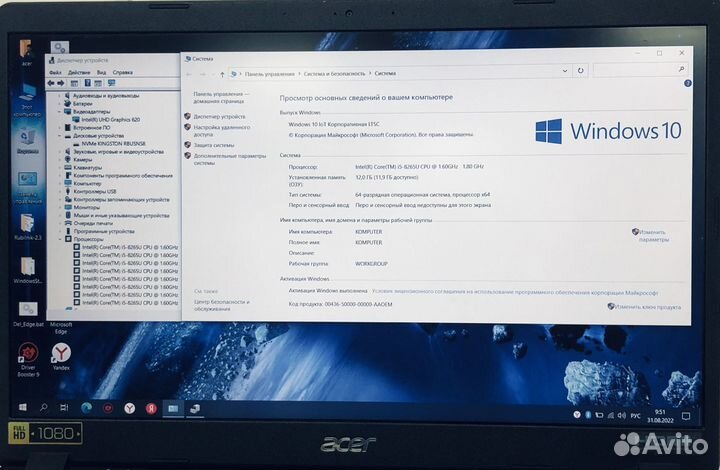Image resolution: width=720 pixels, height=470 pixels.
Task: Click Изменить параметры link
Action: (x=653, y=235)
